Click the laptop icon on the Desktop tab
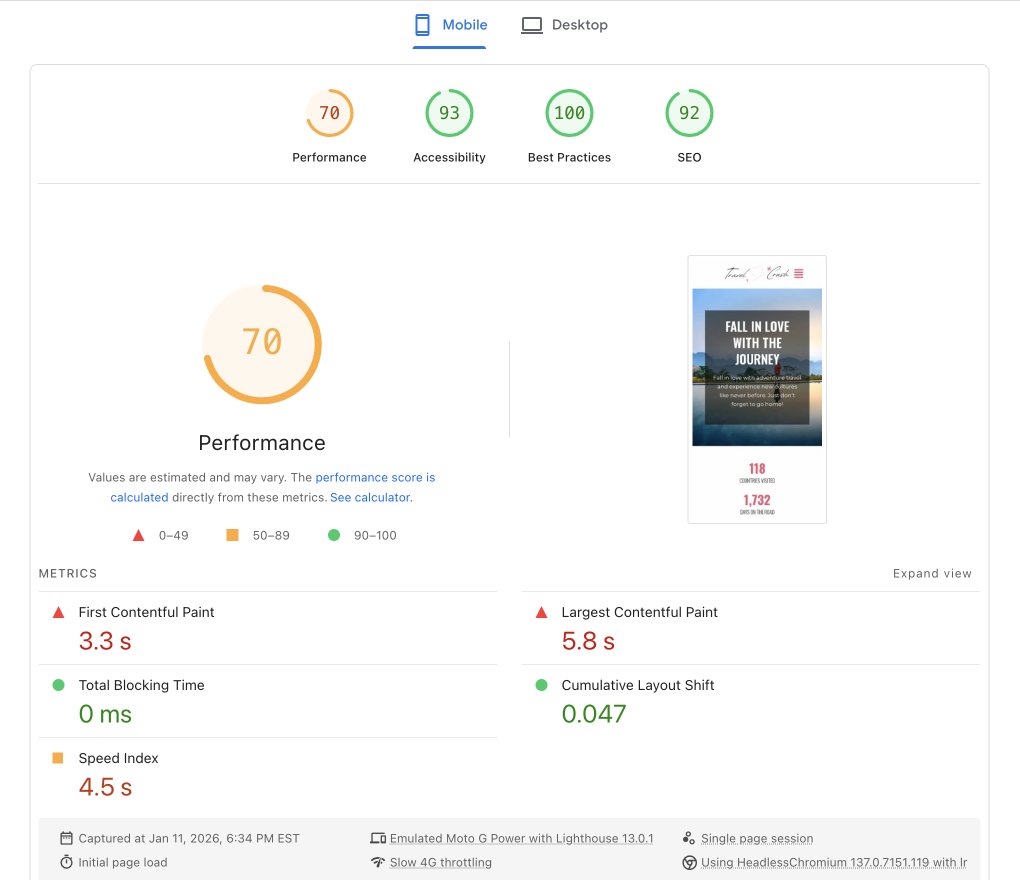Image resolution: width=1020 pixels, height=880 pixels. point(531,24)
